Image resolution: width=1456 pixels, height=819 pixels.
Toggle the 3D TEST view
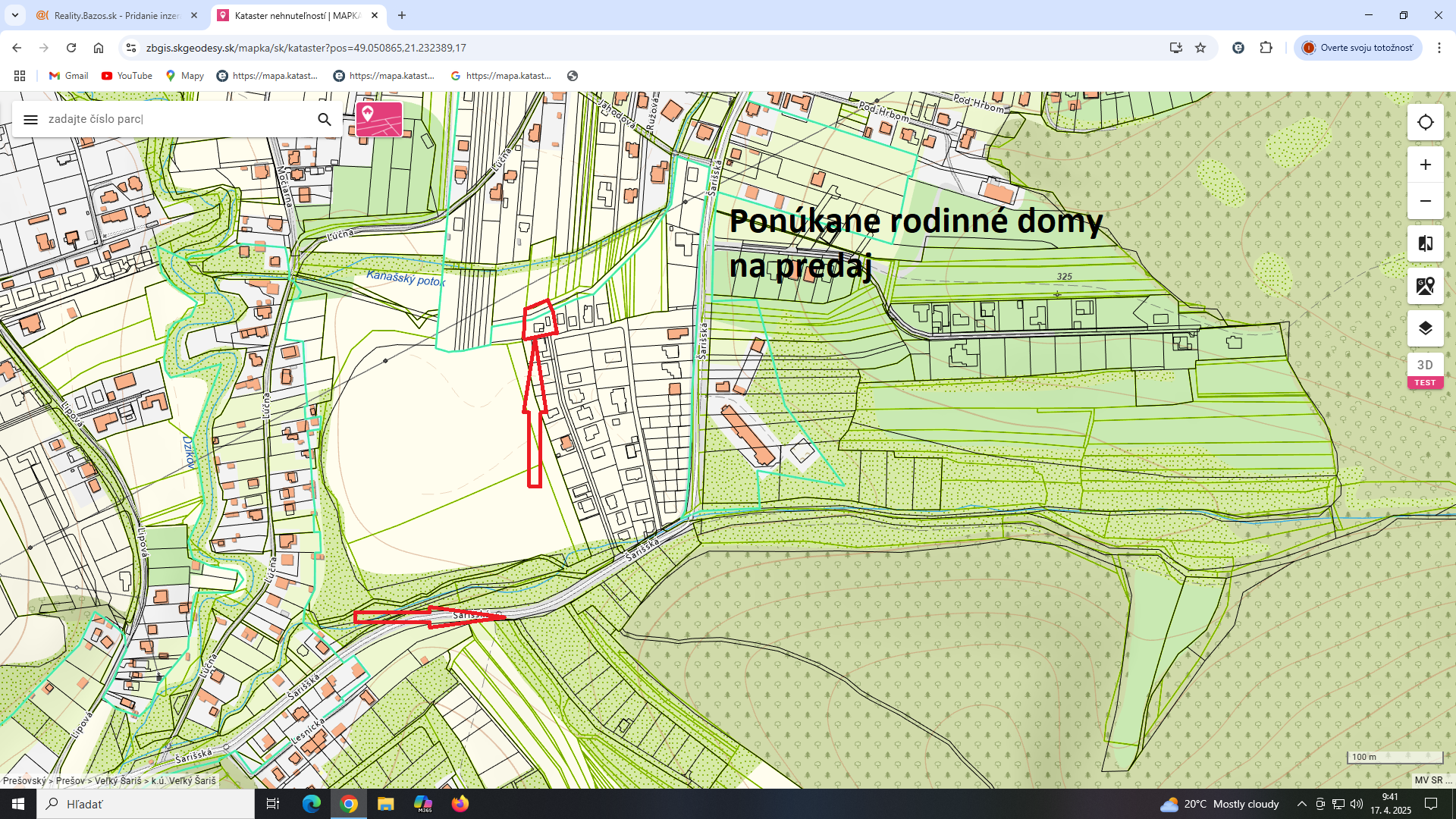(1425, 371)
